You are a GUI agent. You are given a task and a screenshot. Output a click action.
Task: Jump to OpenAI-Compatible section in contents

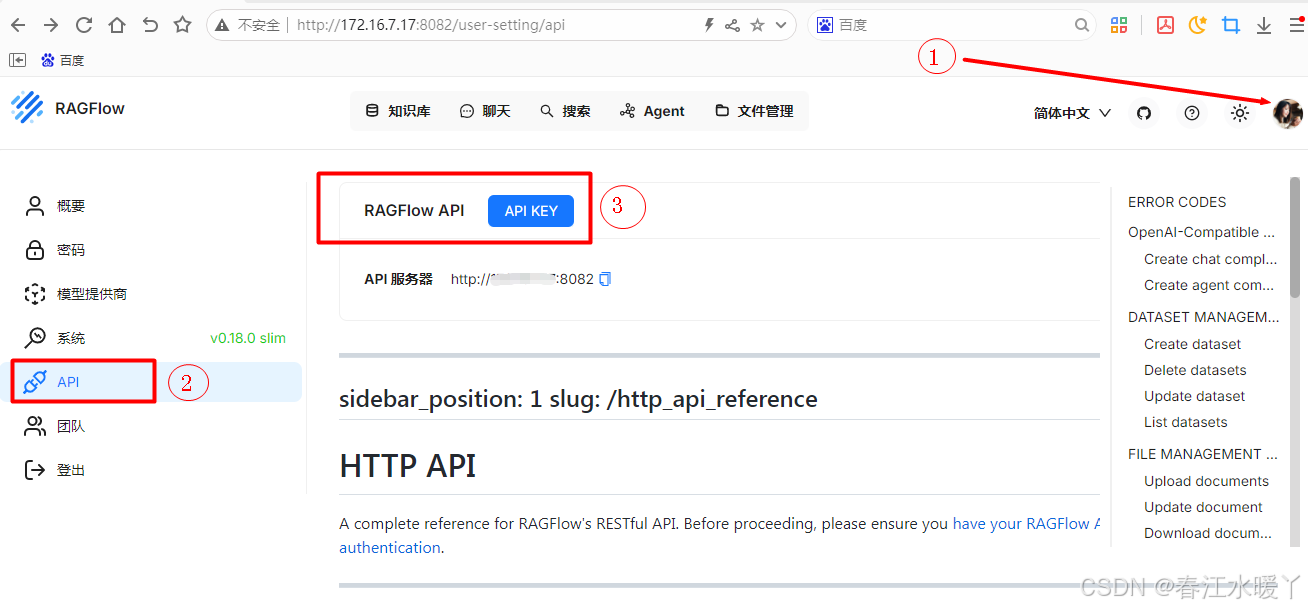[x=1202, y=232]
